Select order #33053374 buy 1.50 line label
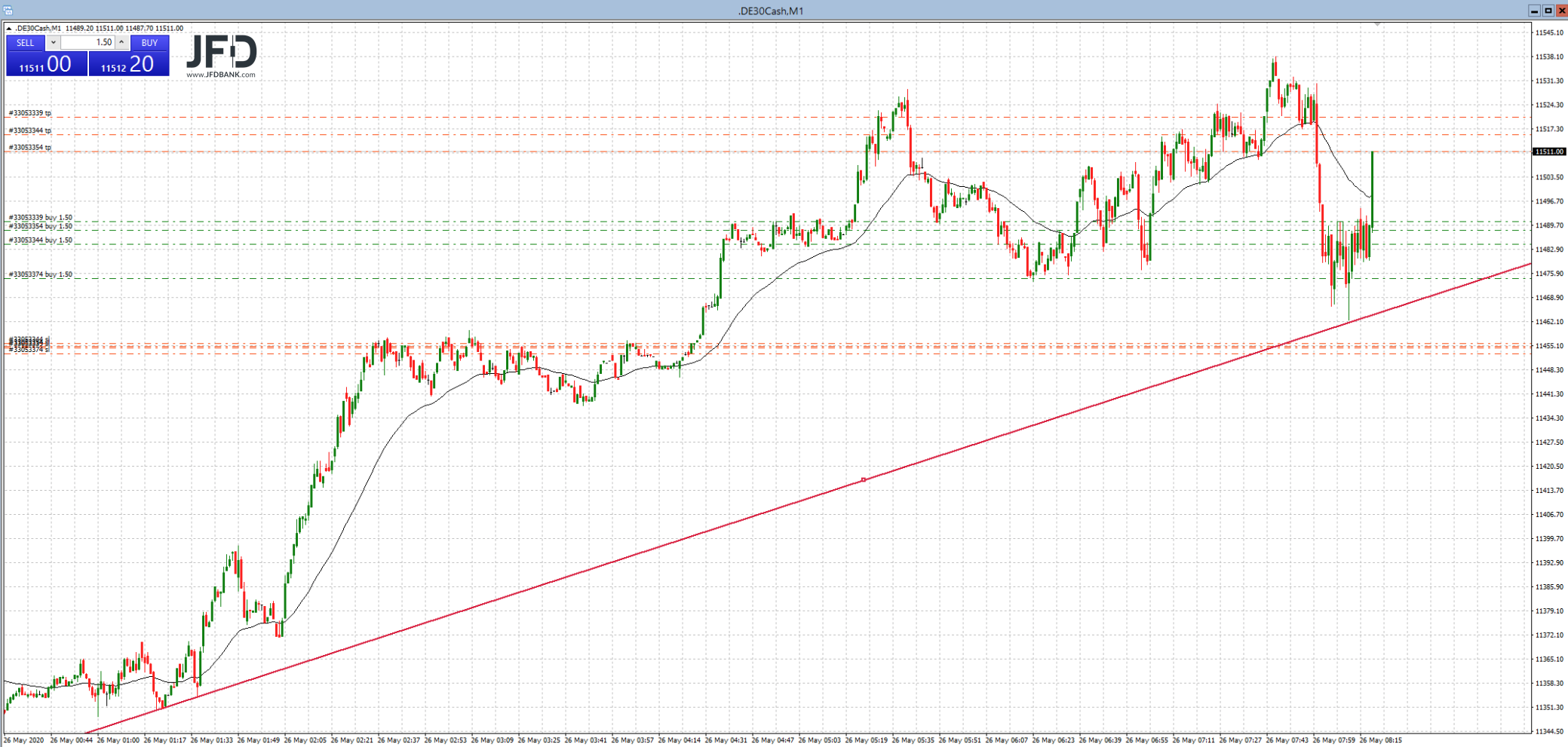Screen dimensions: 1568x747 (41, 274)
